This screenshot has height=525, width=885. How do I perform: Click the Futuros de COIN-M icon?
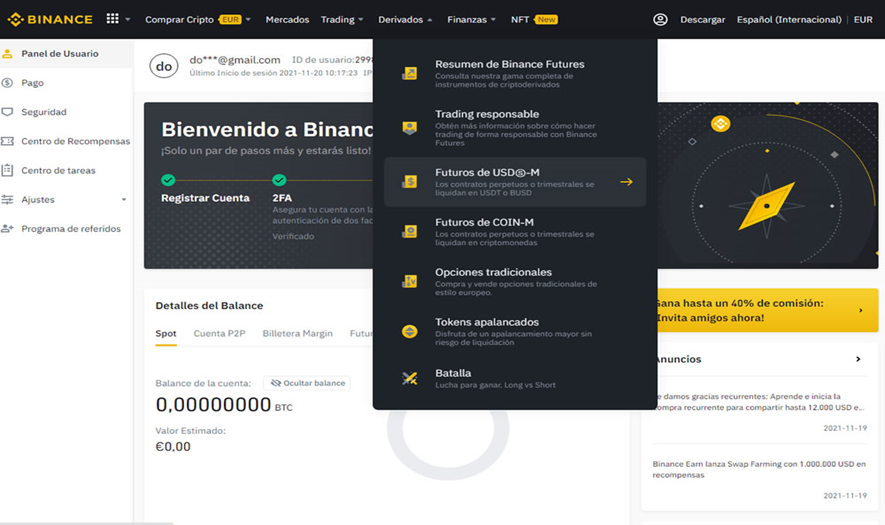click(410, 231)
